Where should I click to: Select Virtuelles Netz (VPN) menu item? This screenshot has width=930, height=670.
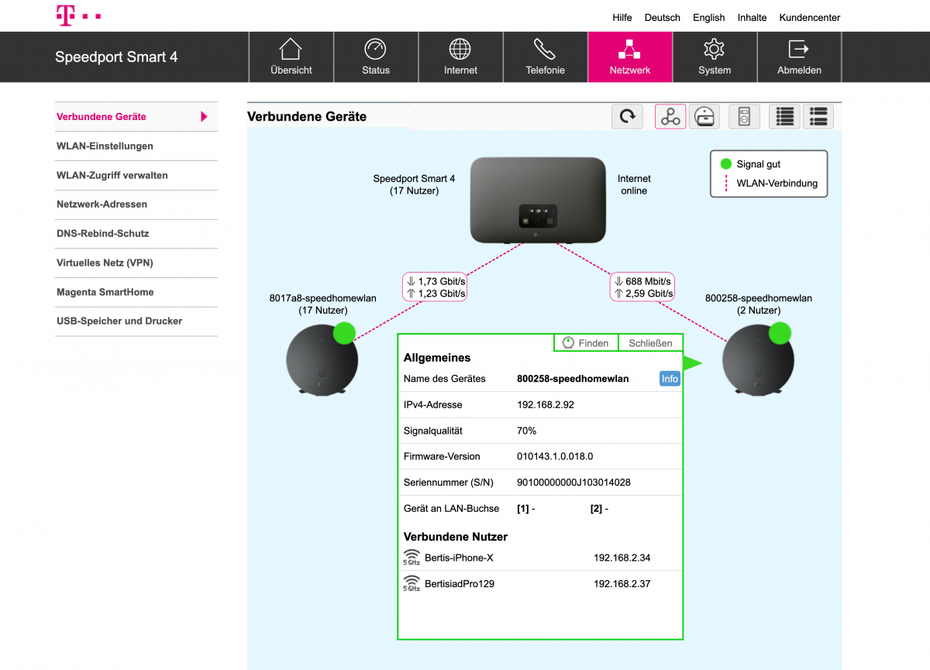pos(105,263)
